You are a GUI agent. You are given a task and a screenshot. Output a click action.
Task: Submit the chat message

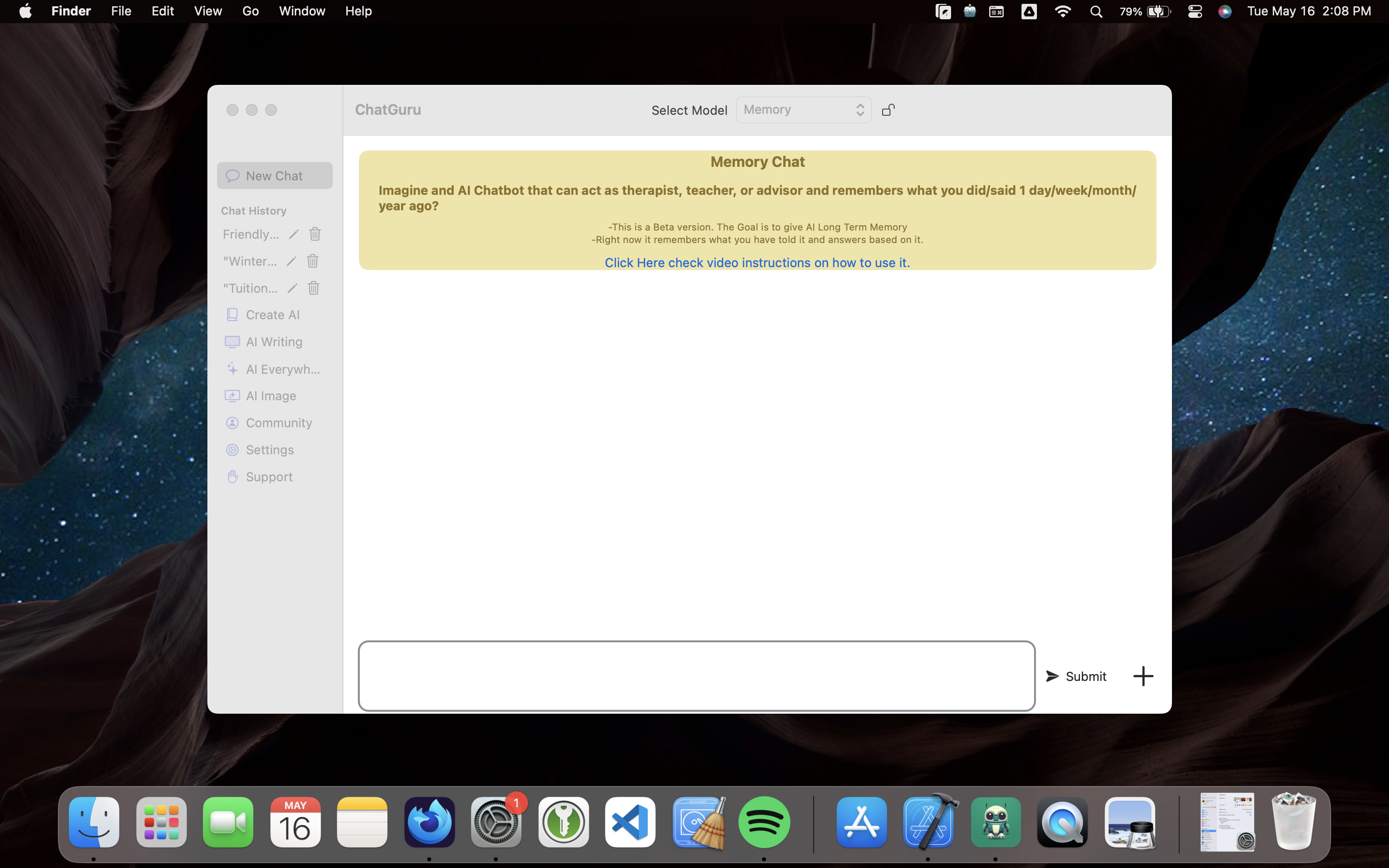point(1076,676)
